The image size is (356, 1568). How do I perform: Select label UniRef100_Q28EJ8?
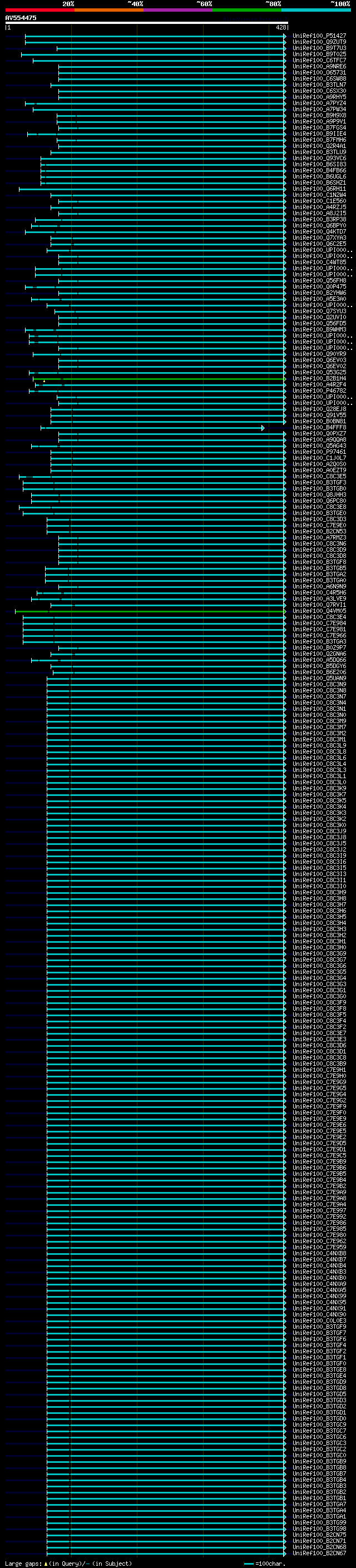[319, 409]
